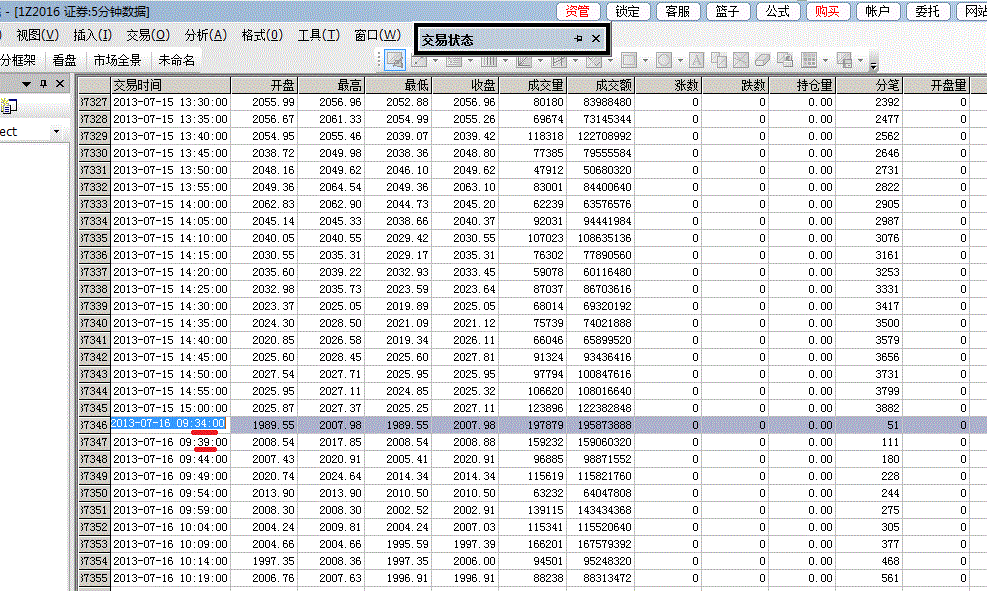Viewport: 987px width, 591px height.
Task: Open the 分析(A) menu
Action: pos(205,35)
